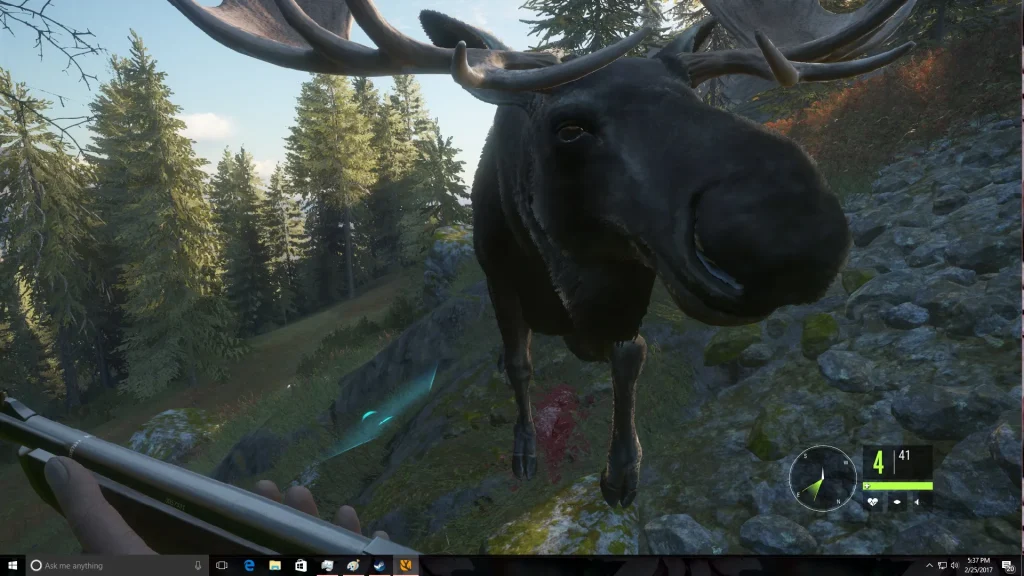
Task: Click the reserve ammo '41' in HUD
Action: [x=904, y=455]
